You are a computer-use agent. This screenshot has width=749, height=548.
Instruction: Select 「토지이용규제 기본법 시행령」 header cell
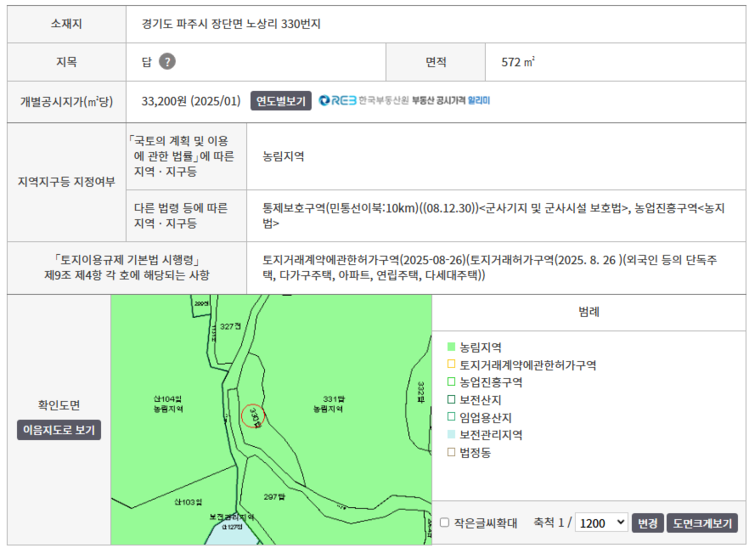pos(127,268)
